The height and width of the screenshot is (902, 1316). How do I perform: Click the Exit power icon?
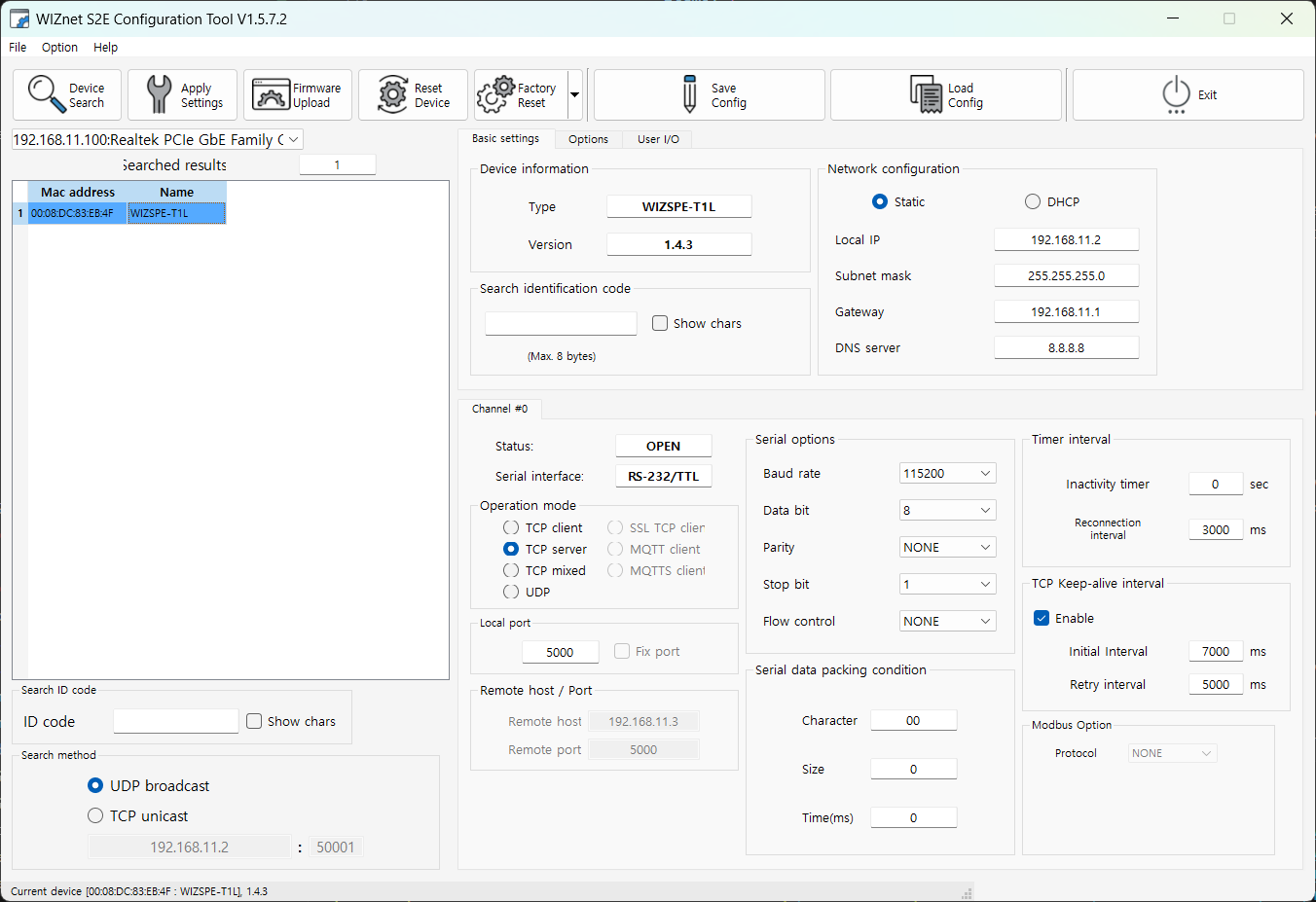[1176, 94]
